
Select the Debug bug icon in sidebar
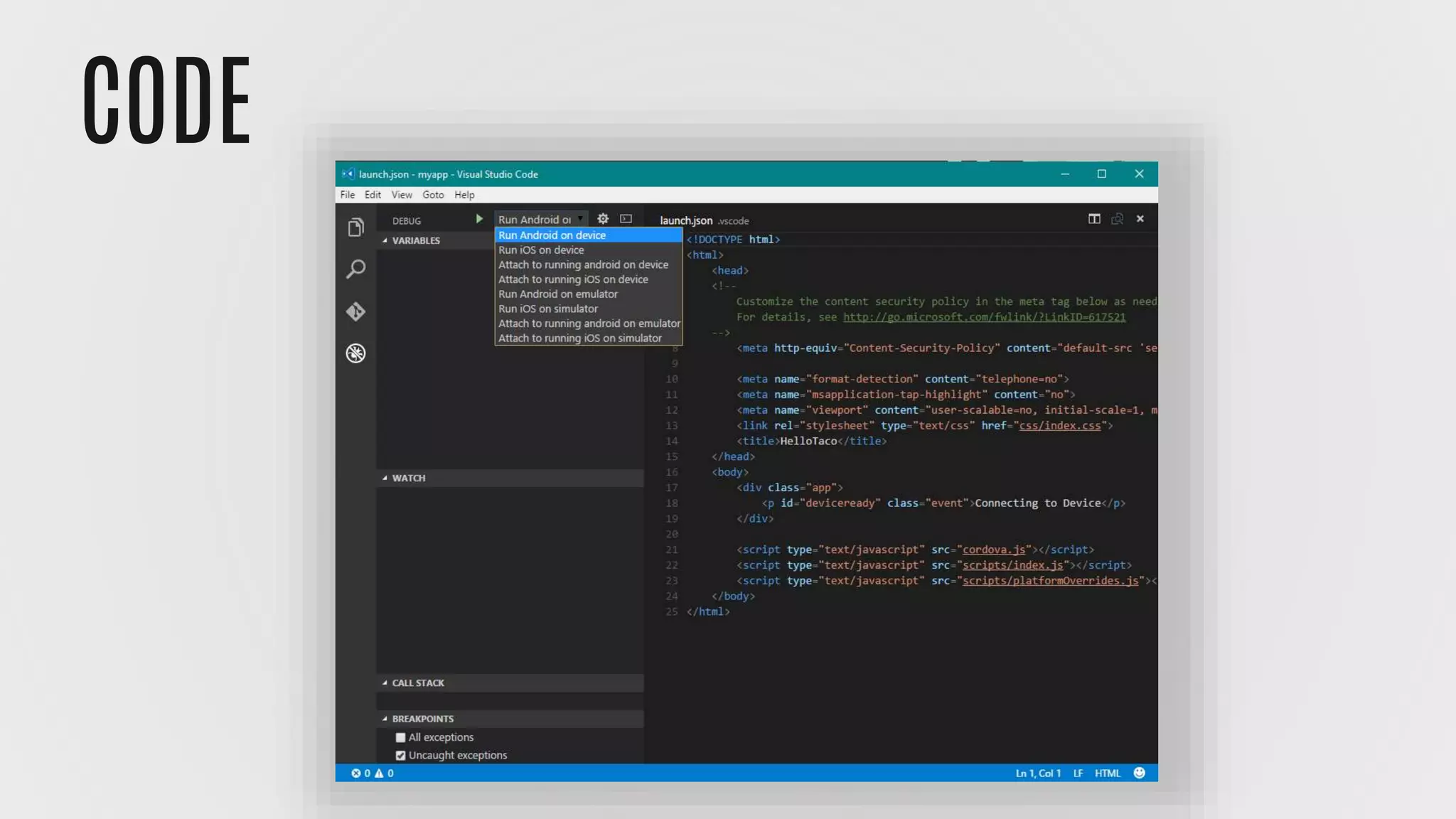(x=355, y=353)
